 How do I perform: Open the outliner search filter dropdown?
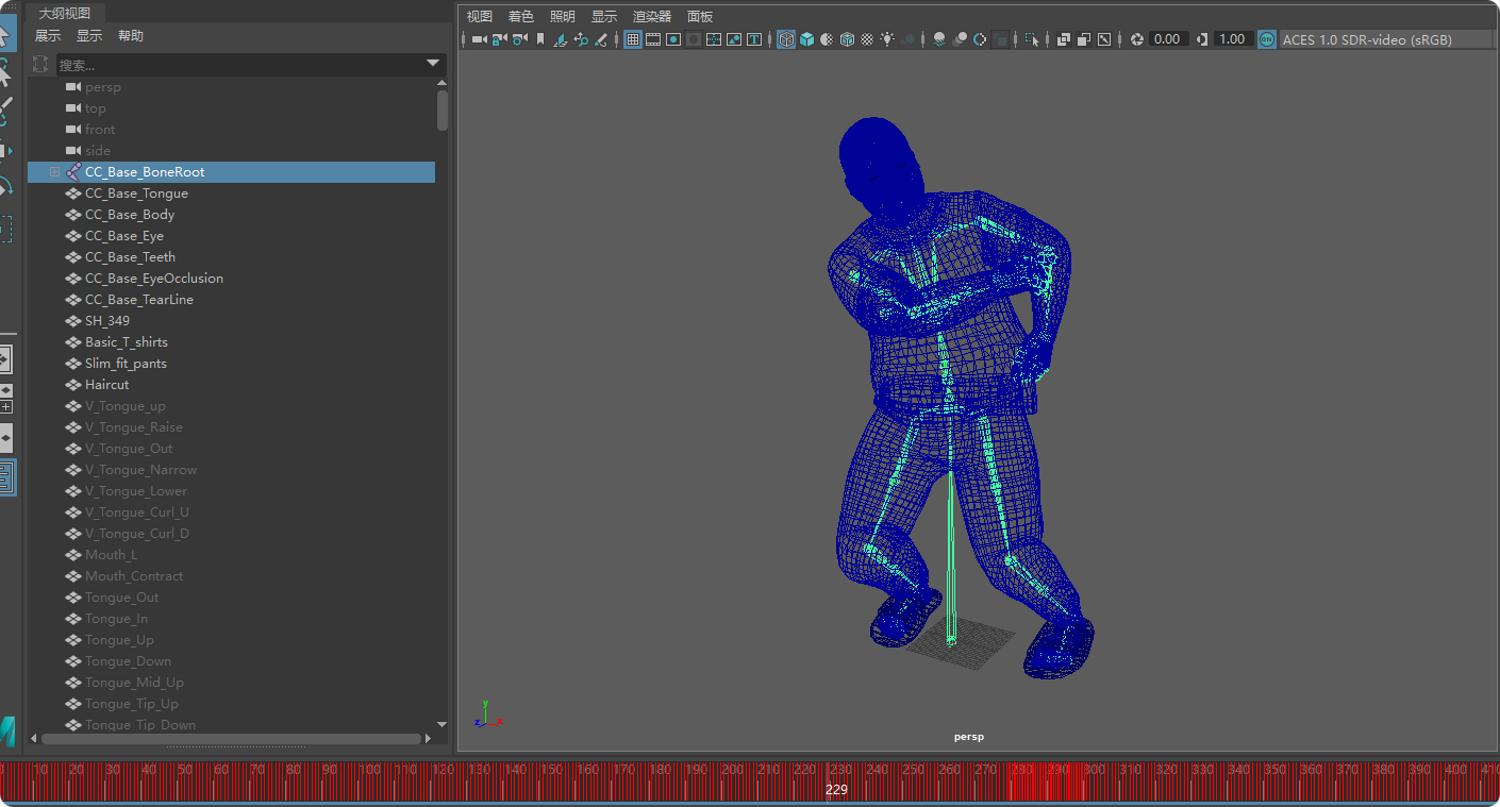(433, 64)
